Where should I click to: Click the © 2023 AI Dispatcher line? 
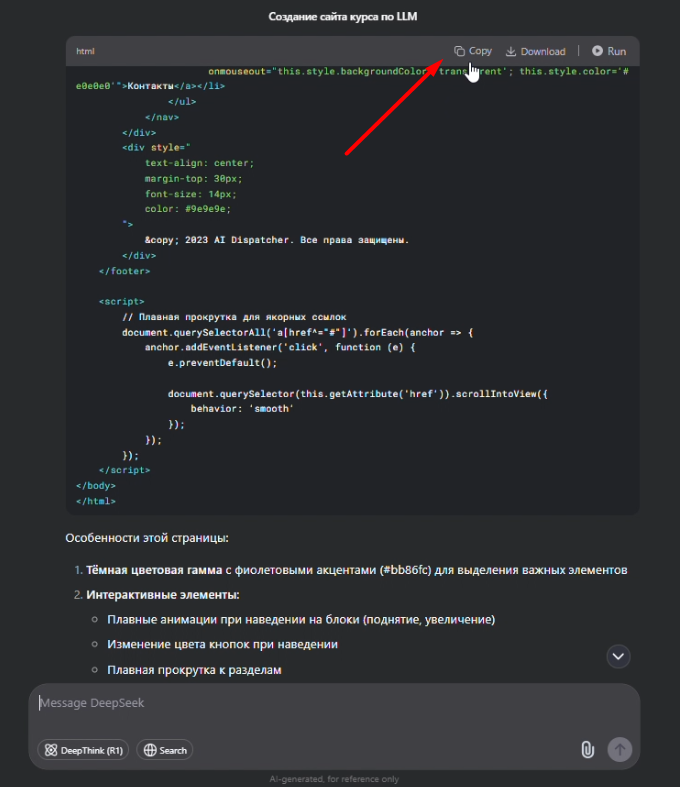coord(277,240)
